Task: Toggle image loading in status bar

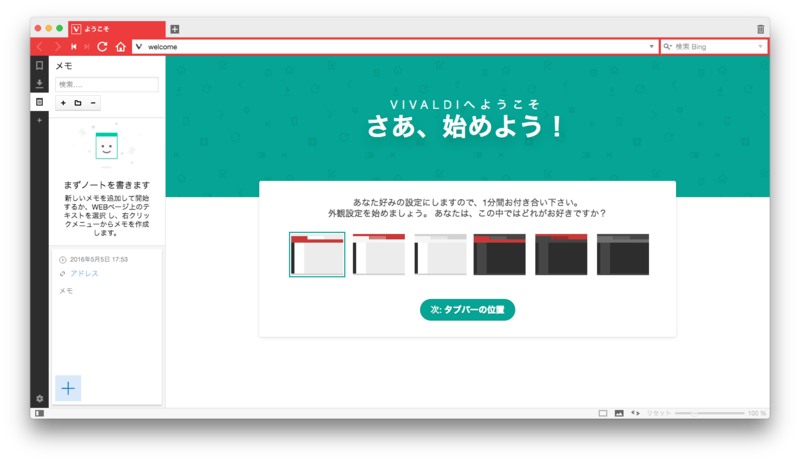Action: 619,413
